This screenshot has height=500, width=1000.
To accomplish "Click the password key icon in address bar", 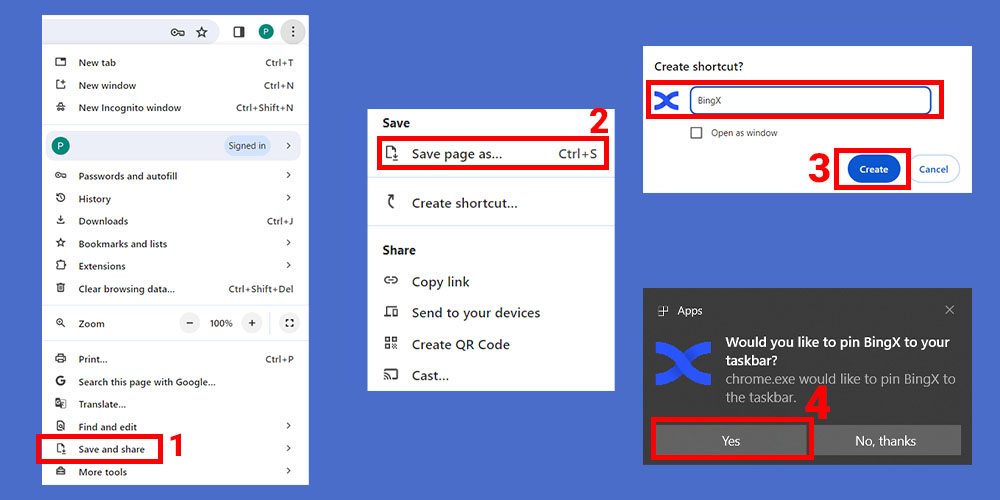I will click(x=177, y=32).
